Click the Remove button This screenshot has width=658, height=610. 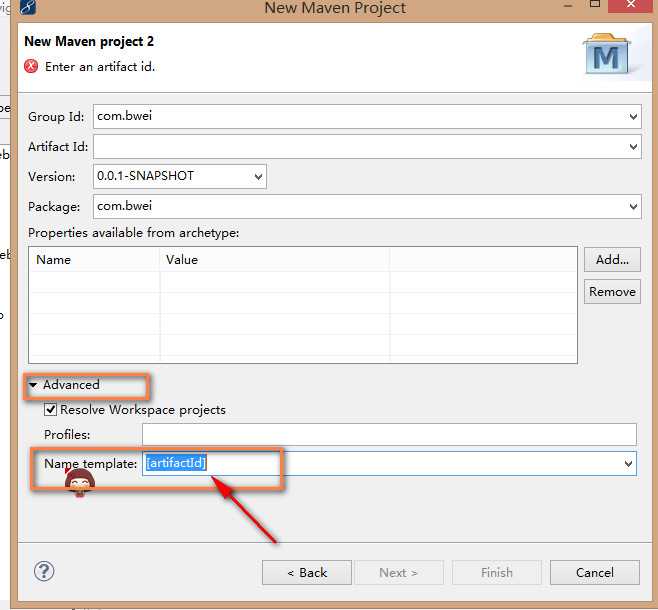(x=612, y=292)
